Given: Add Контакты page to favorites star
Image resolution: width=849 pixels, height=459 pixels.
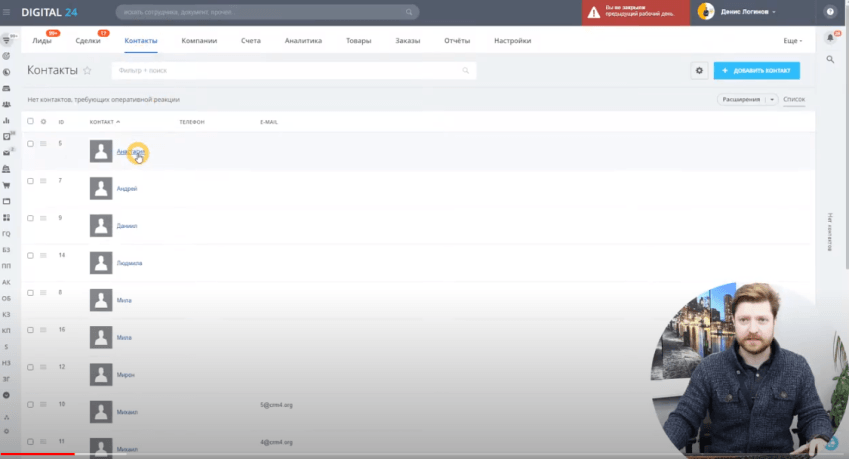Looking at the screenshot, I should pos(87,70).
